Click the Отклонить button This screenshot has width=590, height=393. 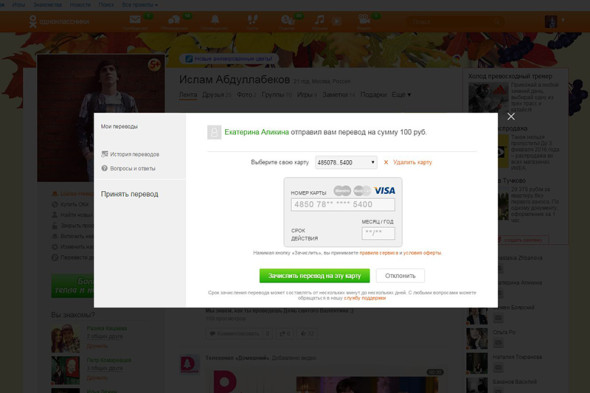tap(400, 276)
